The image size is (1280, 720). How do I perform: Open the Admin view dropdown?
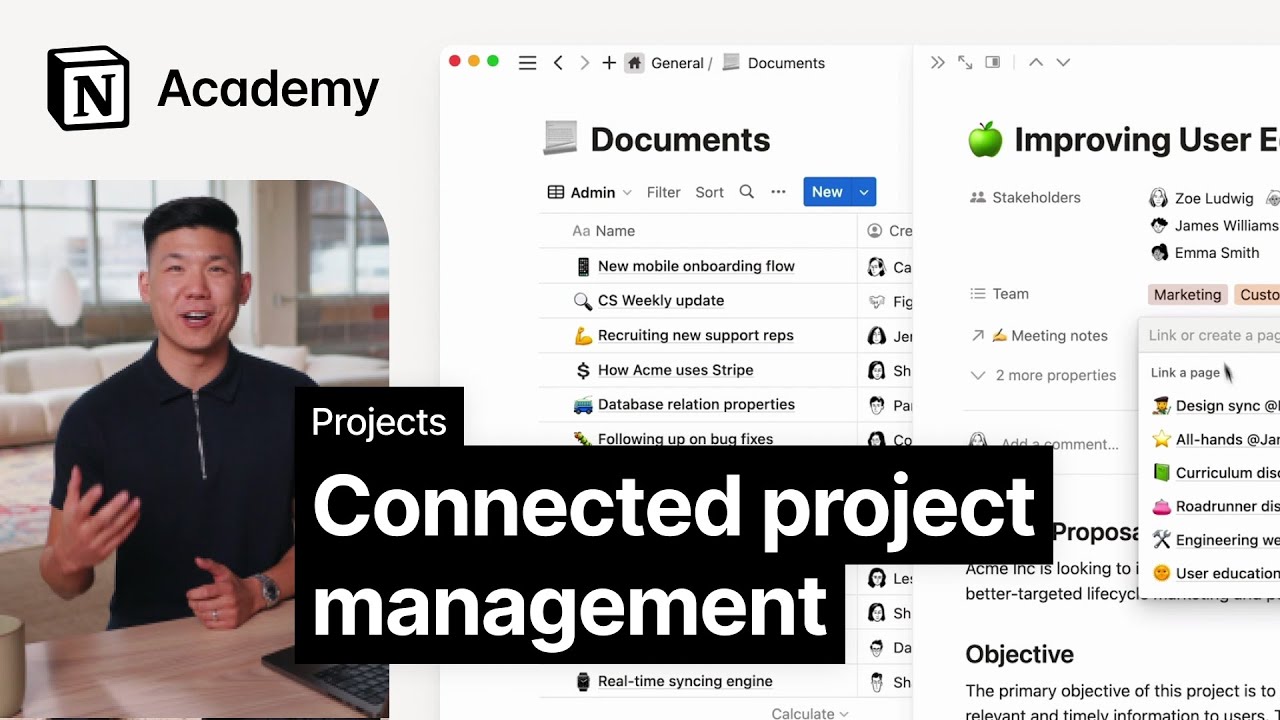[590, 192]
